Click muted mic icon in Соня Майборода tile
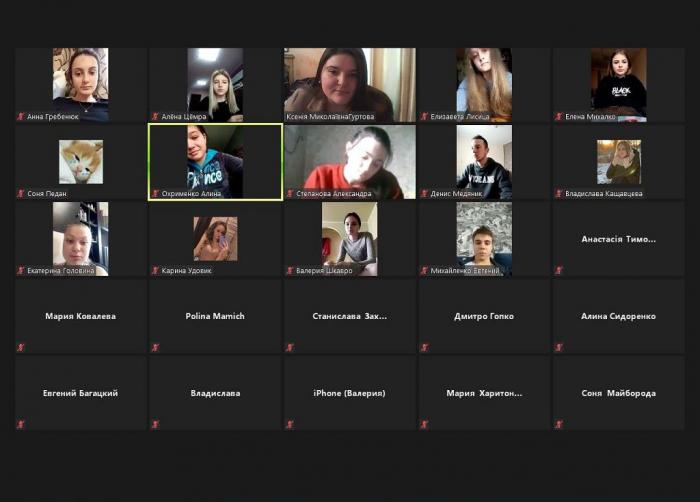The width and height of the screenshot is (700, 502). [558, 424]
